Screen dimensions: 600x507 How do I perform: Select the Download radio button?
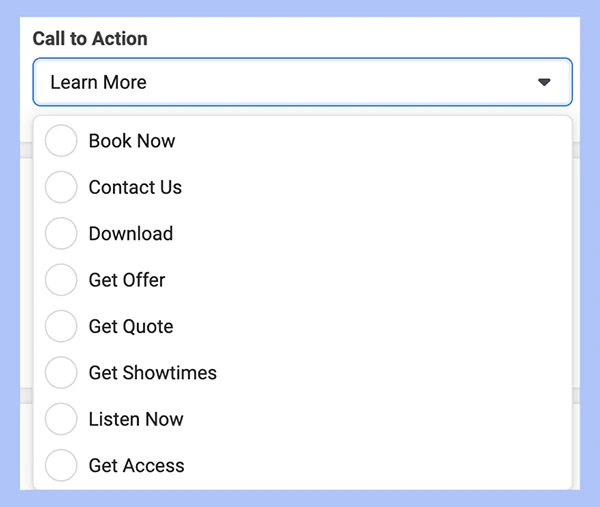pyautogui.click(x=61, y=233)
